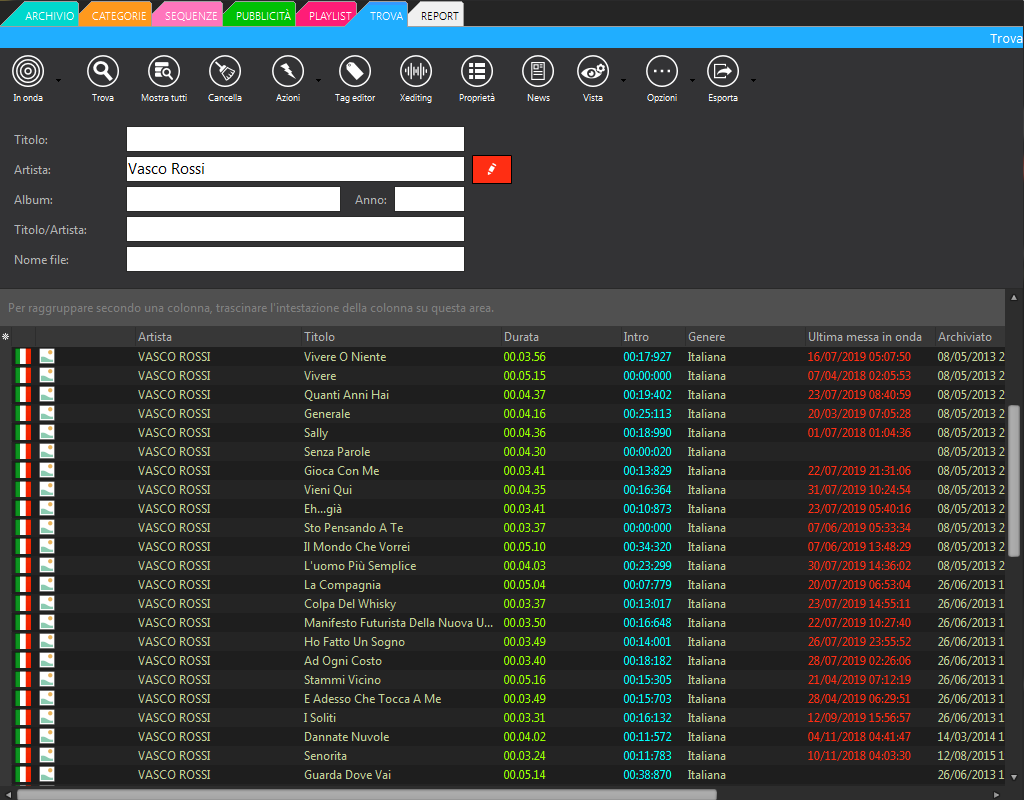Click the vertical scrollbar of the results list
This screenshot has width=1024, height=800.
[1013, 480]
